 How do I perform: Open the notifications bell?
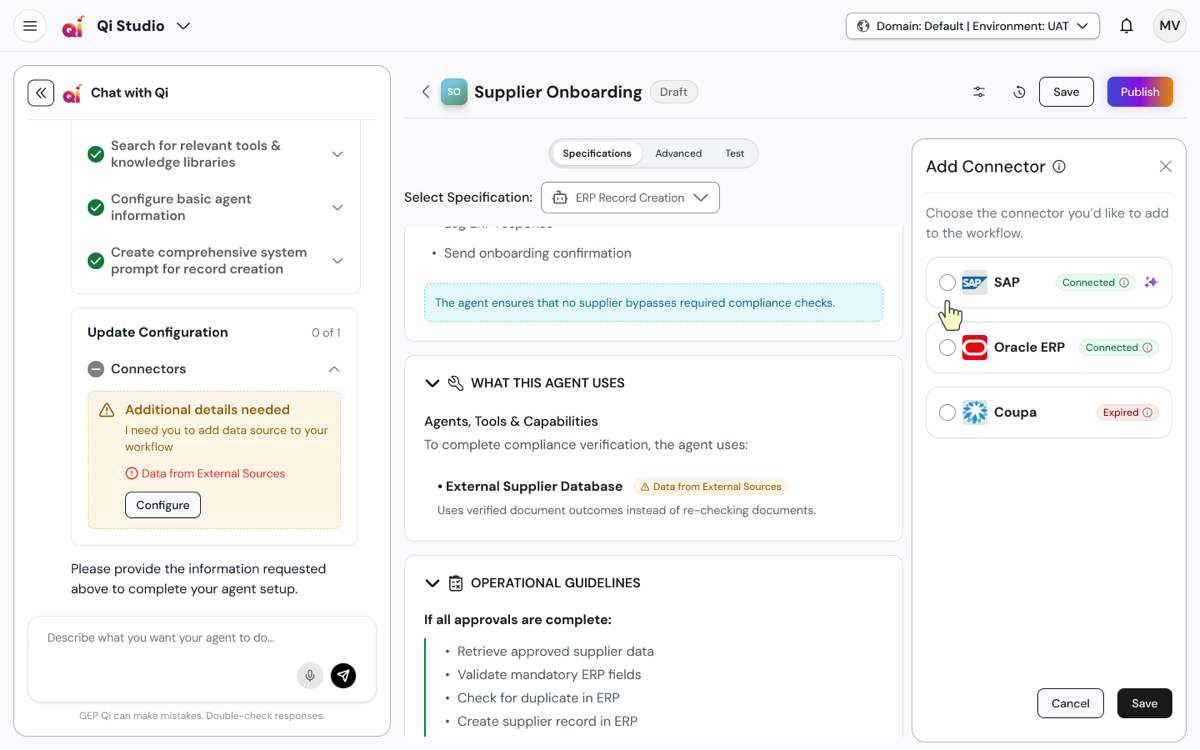[x=1126, y=26]
